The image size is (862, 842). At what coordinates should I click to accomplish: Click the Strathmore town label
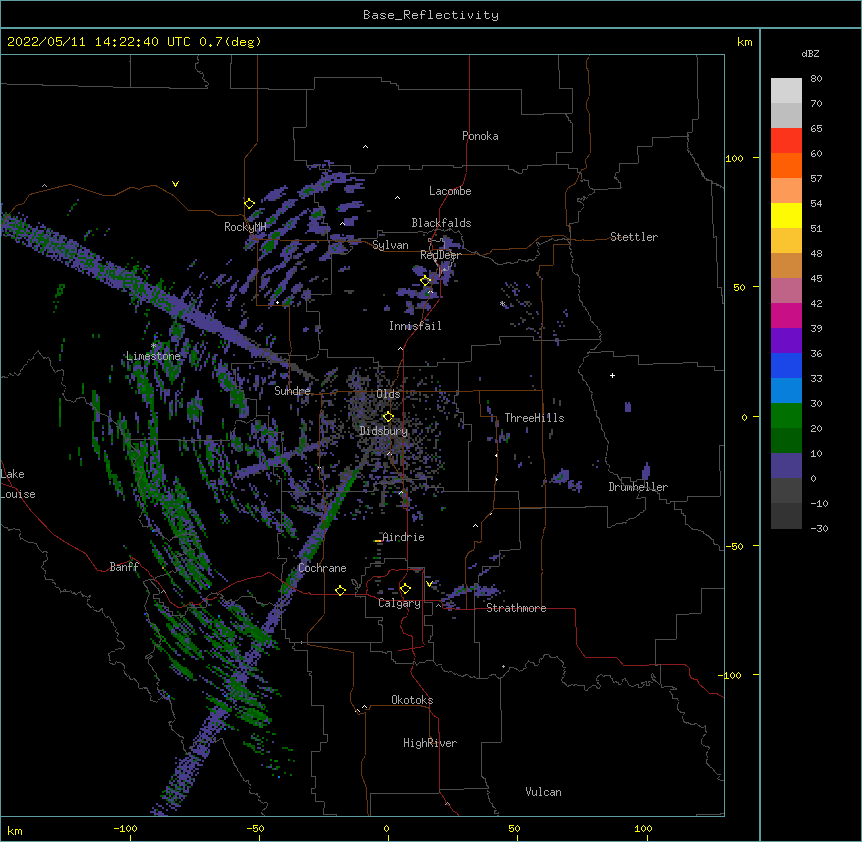516,608
